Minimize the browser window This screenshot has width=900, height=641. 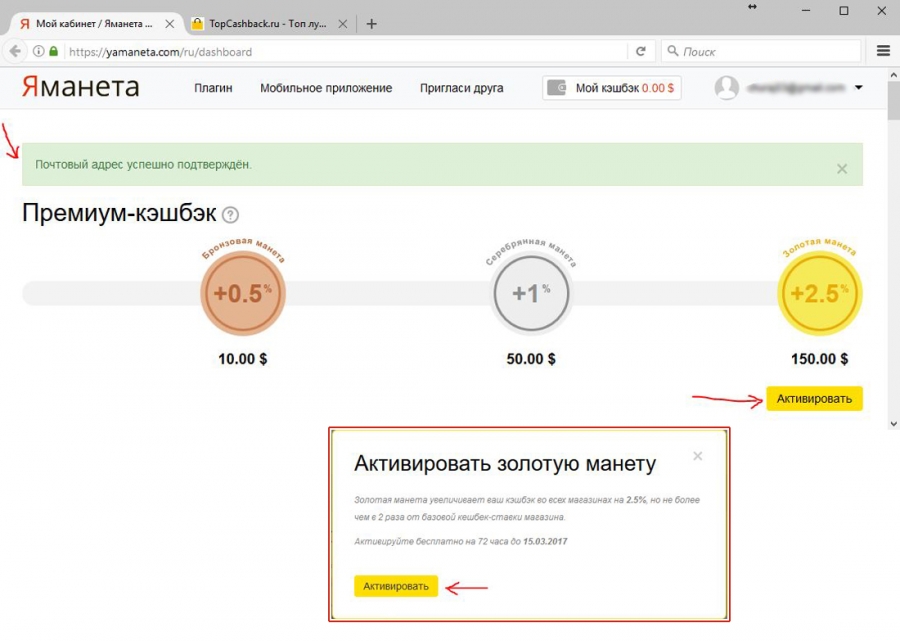(x=806, y=10)
